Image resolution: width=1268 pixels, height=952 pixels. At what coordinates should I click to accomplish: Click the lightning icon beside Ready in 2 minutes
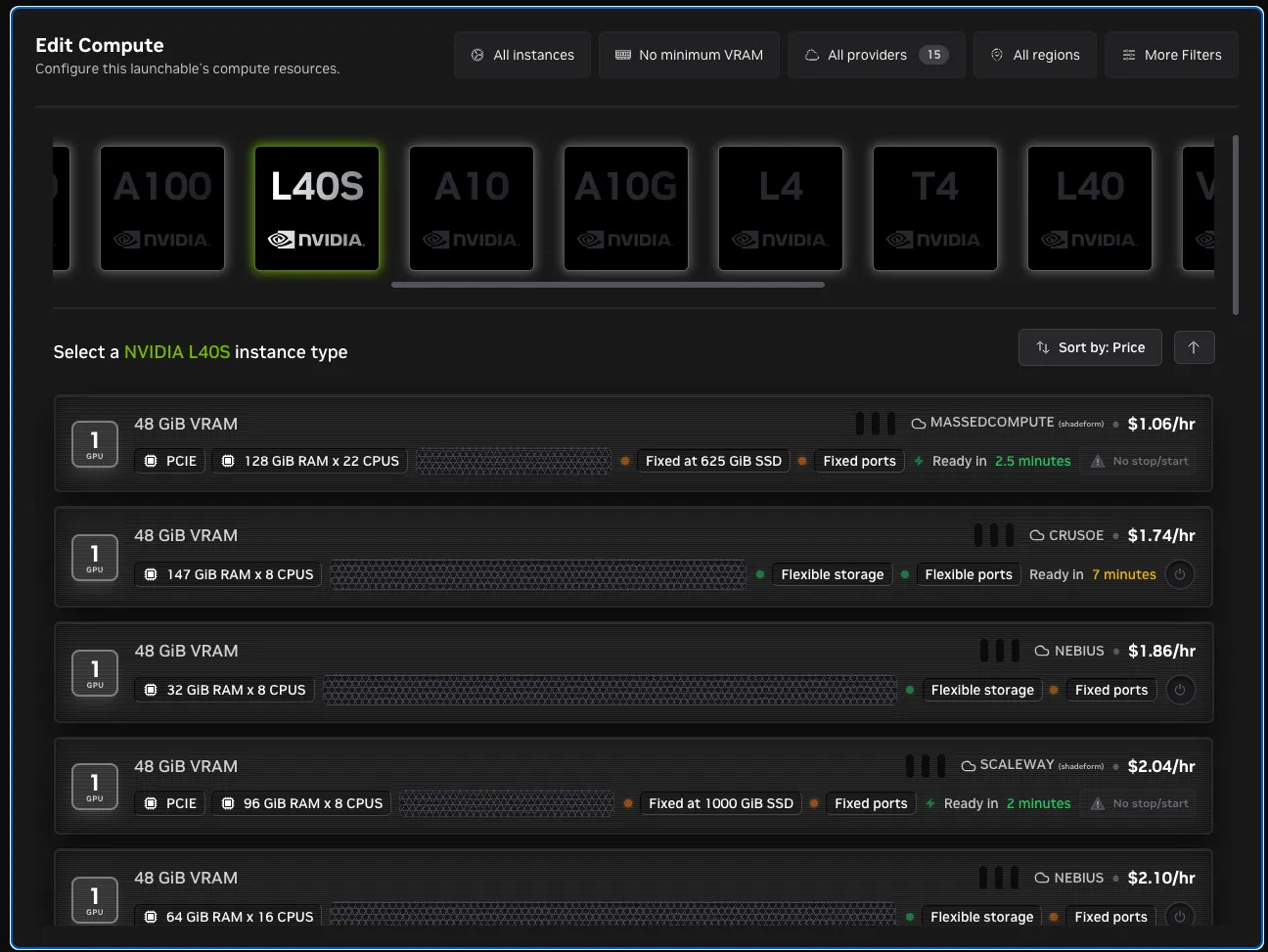(x=930, y=803)
